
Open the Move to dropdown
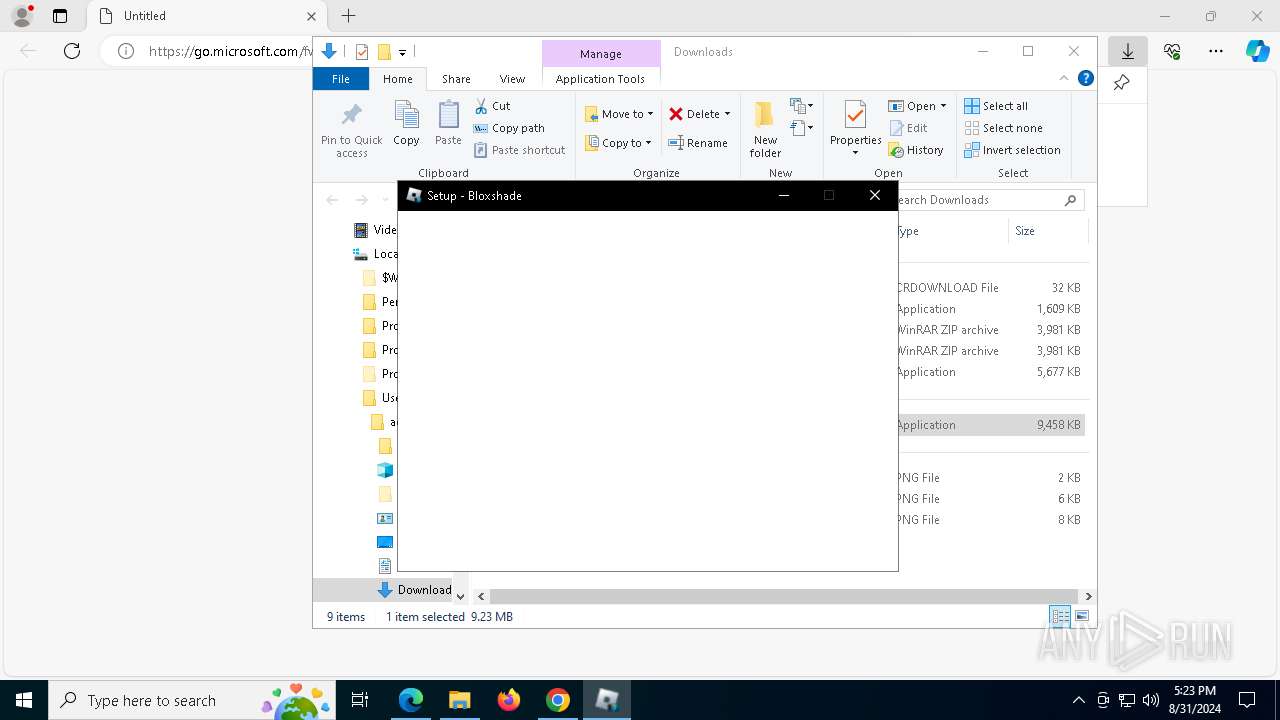(619, 114)
